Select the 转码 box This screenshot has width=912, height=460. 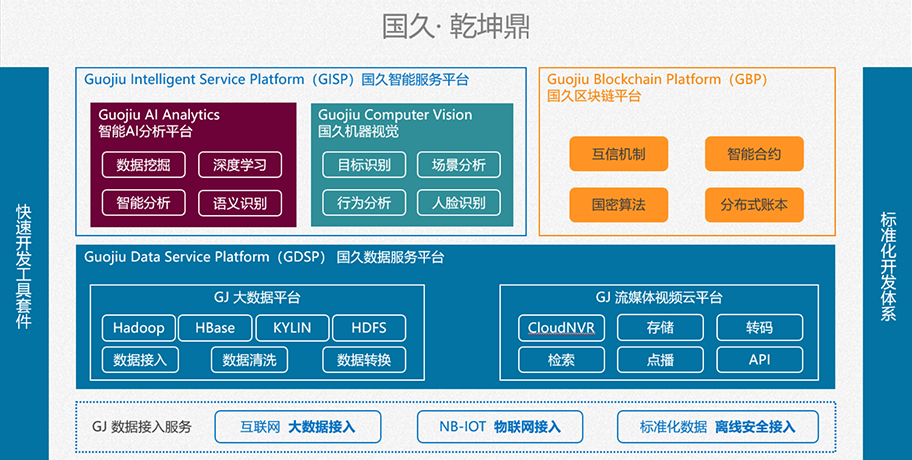[x=759, y=328]
